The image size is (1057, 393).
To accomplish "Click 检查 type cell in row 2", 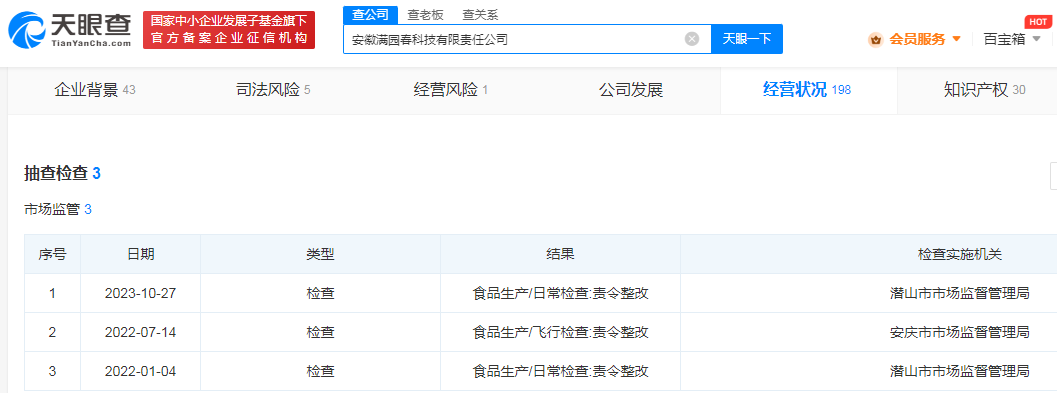I will pyautogui.click(x=320, y=332).
